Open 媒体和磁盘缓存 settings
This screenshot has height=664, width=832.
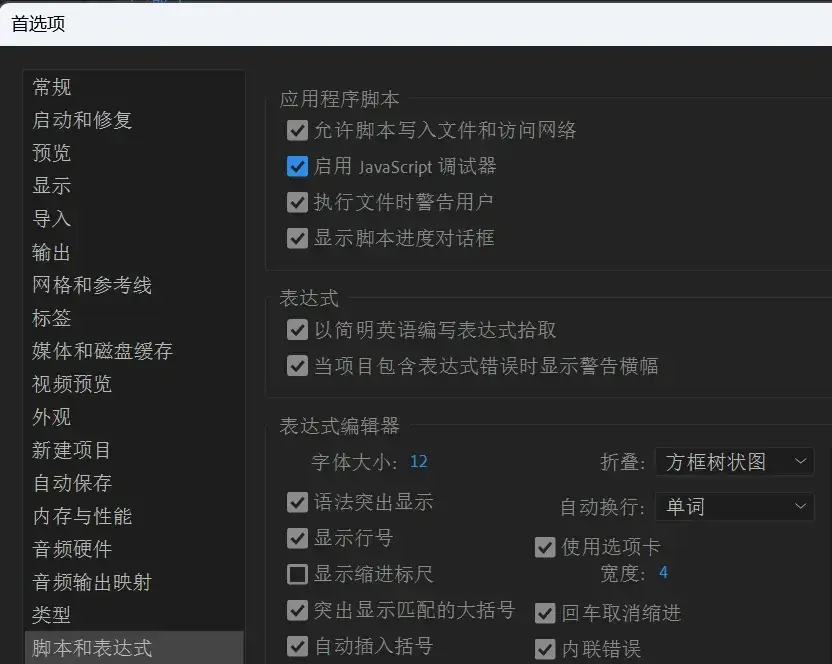pos(102,351)
